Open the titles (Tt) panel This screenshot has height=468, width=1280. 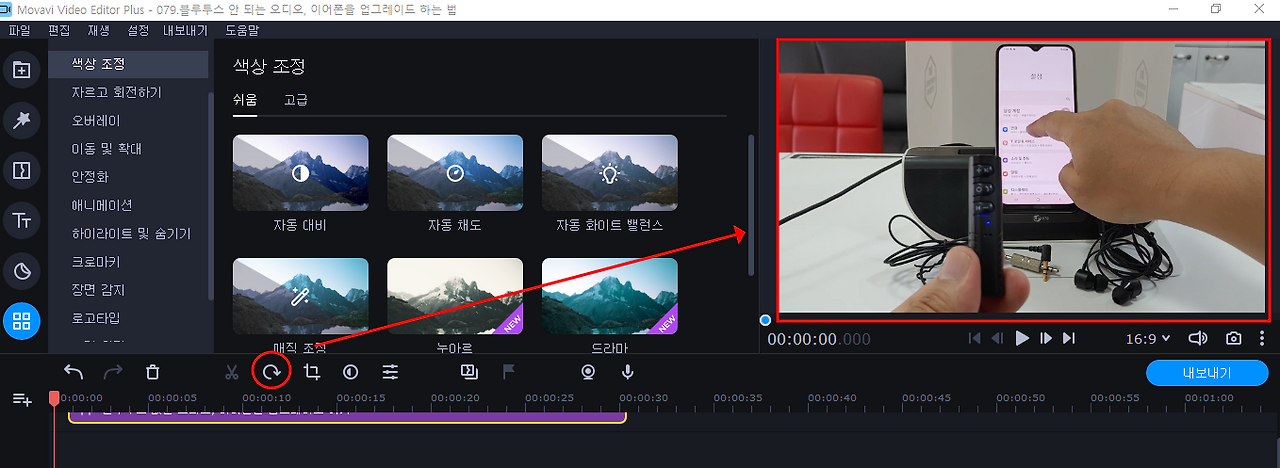pyautogui.click(x=20, y=220)
